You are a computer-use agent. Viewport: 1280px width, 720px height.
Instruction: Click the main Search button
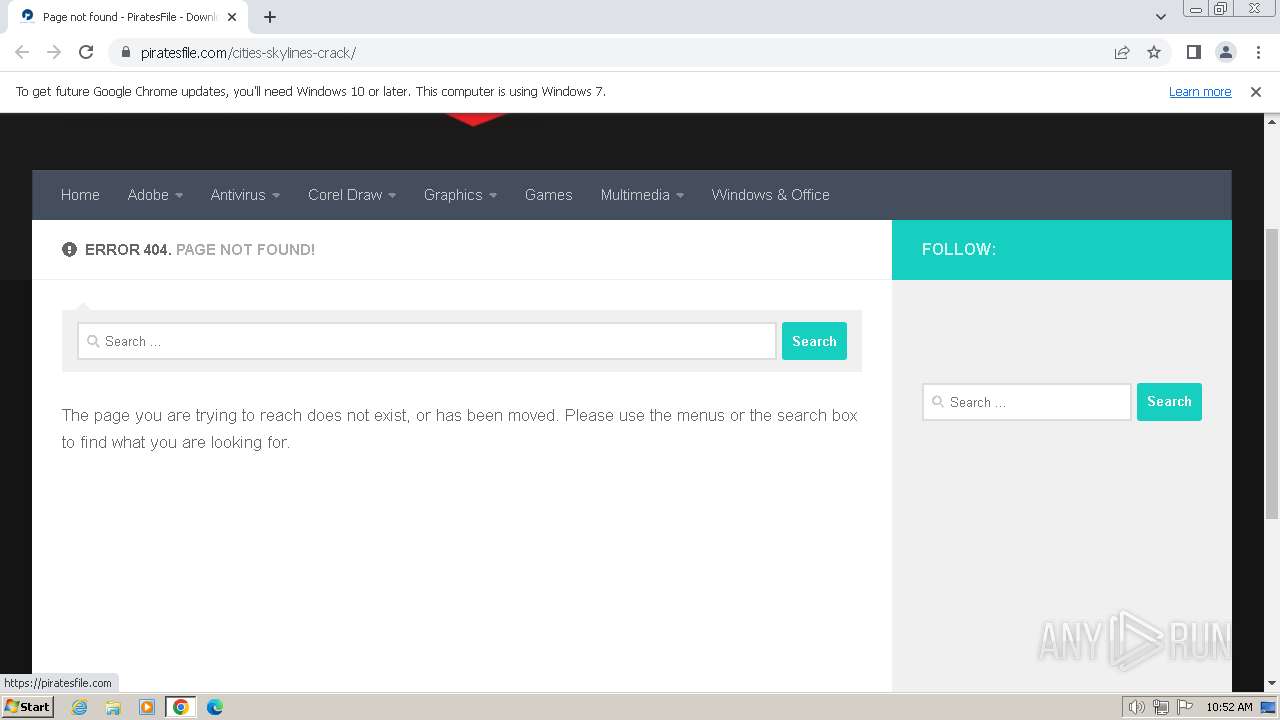point(814,341)
